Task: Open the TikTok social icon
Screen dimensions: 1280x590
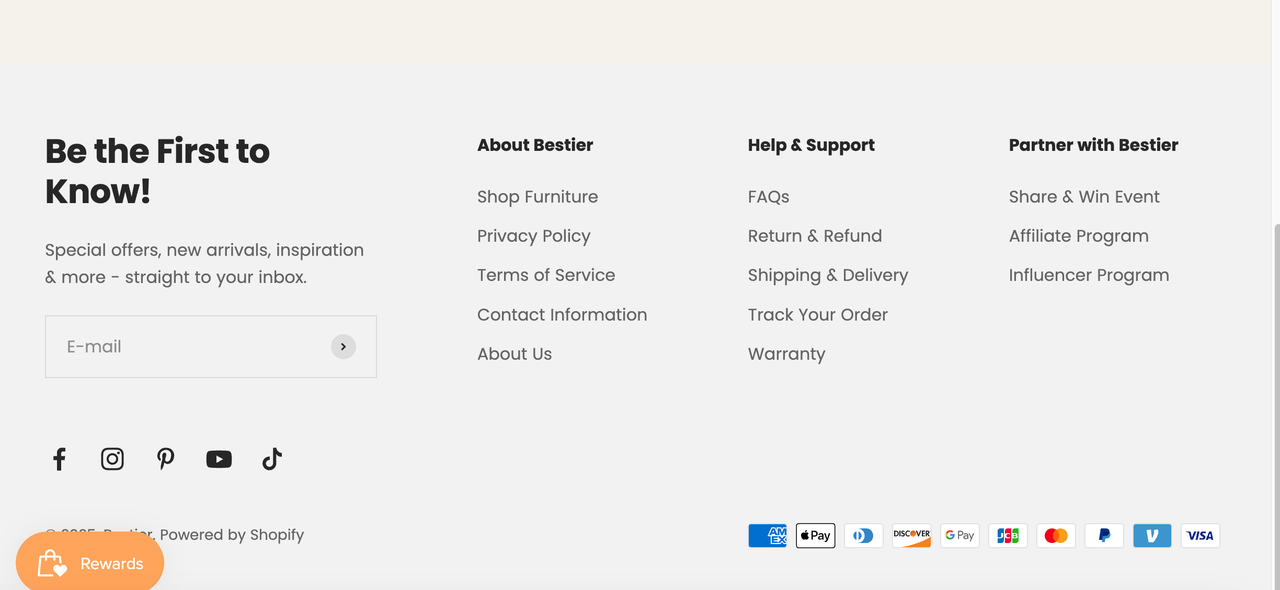Action: point(272,459)
